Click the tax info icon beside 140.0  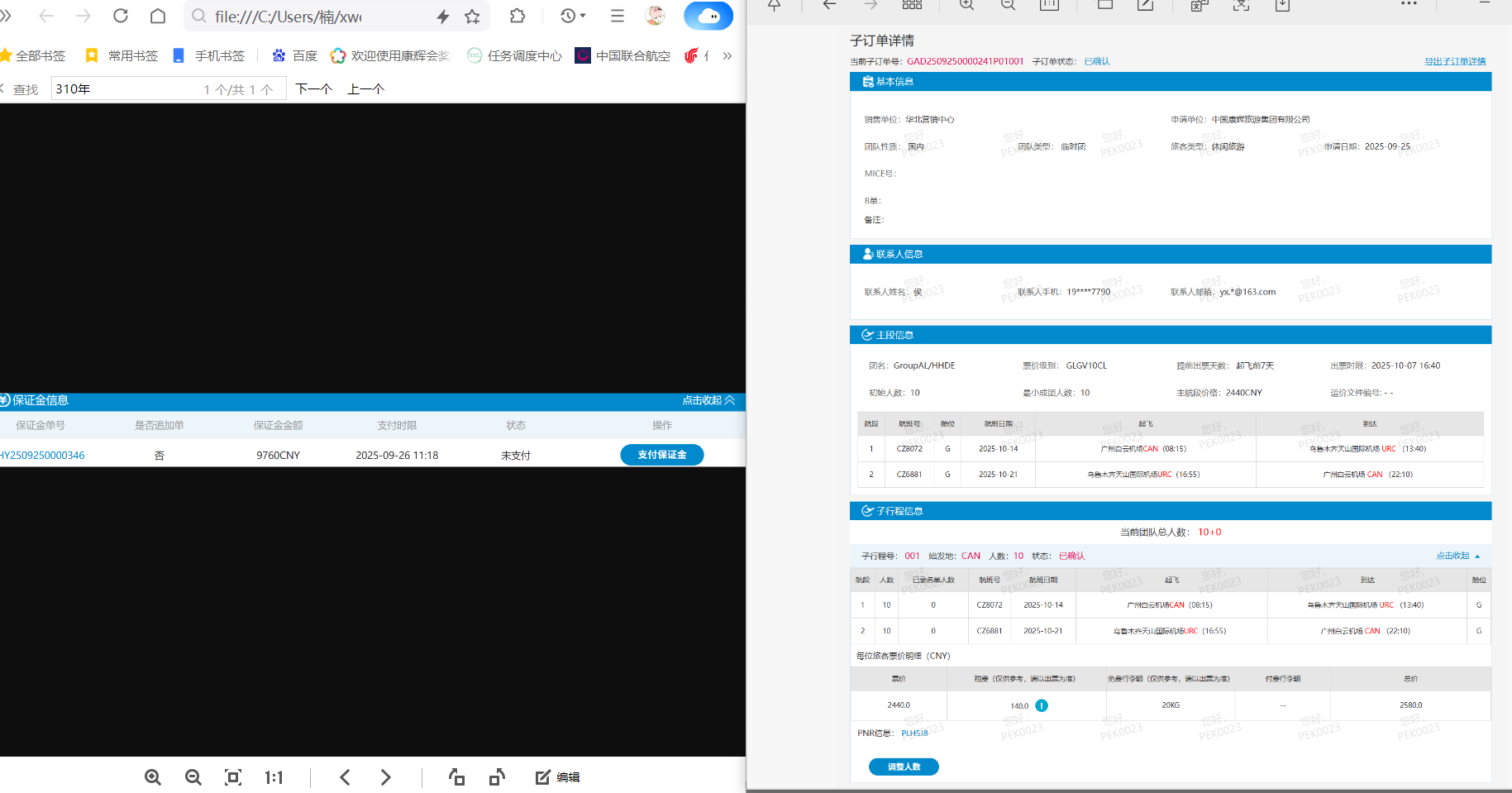pos(1042,705)
